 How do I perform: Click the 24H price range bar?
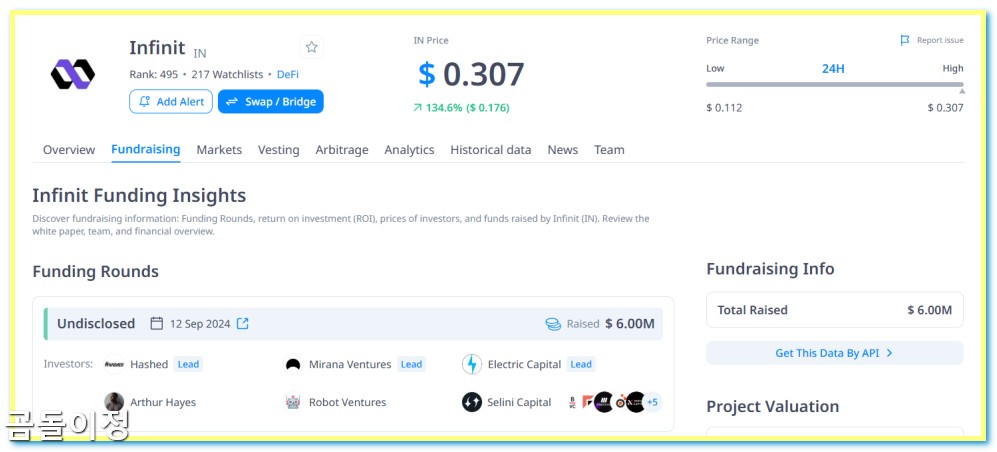click(835, 85)
